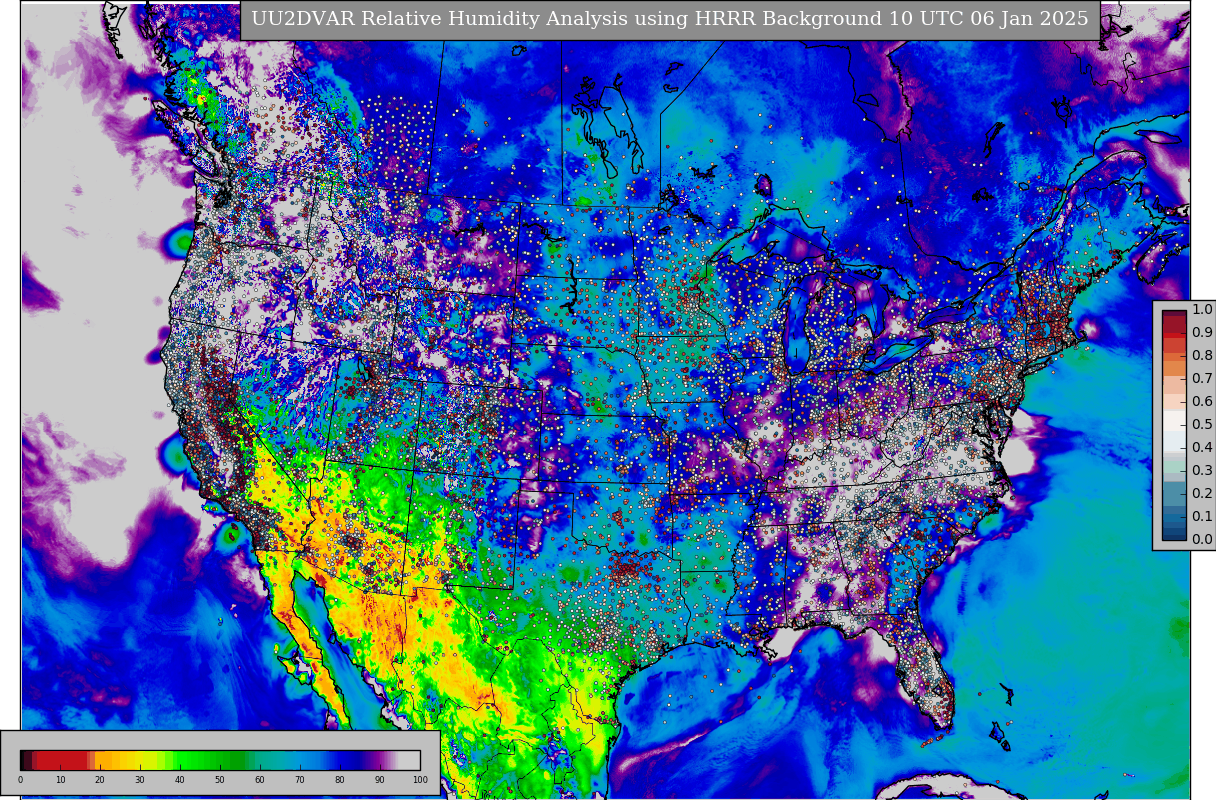Click the 0.0 label on the vertical colorbar
Screen dimensions: 1216x800
coord(1202,539)
